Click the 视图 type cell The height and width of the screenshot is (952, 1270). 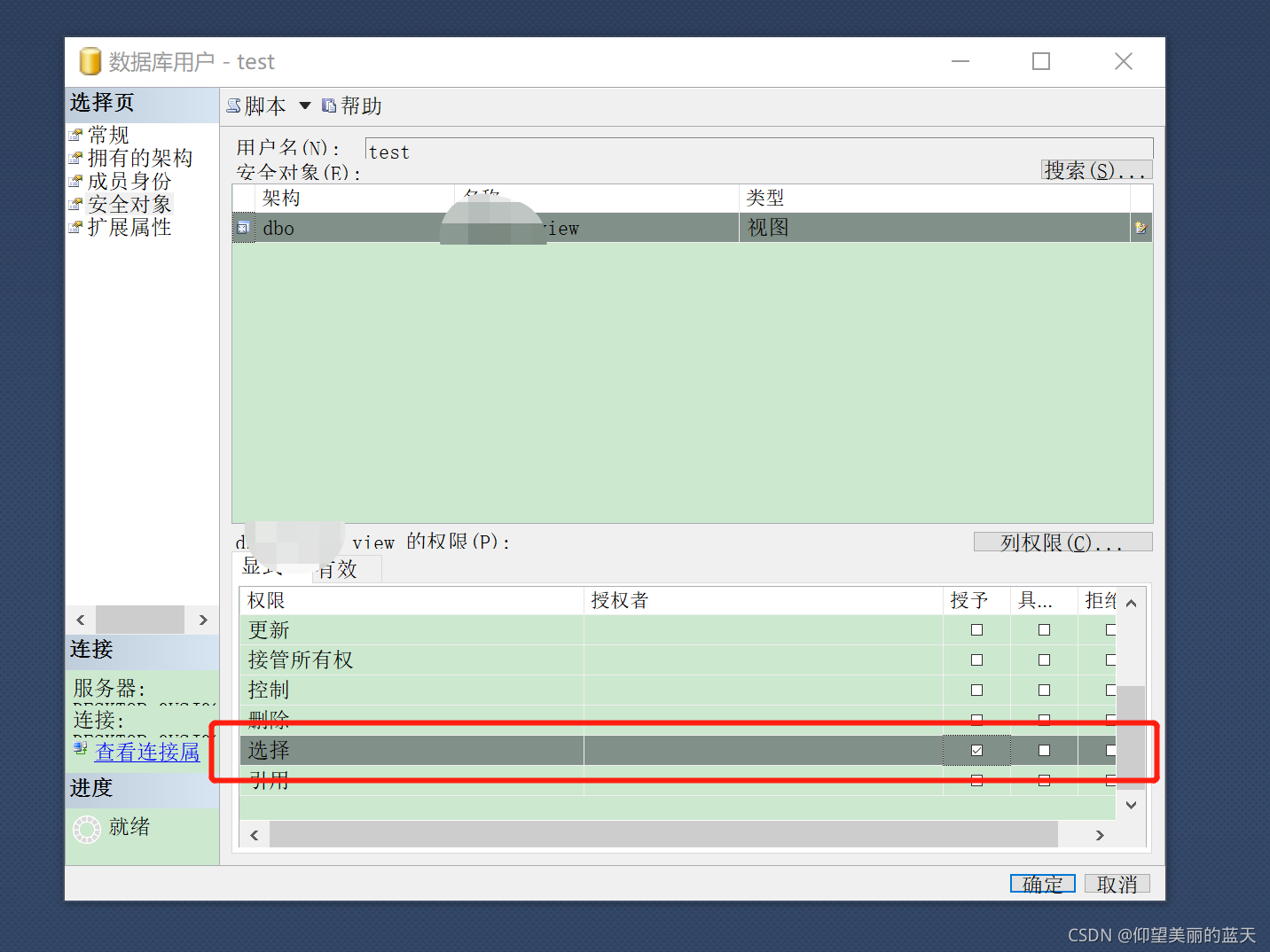pyautogui.click(x=935, y=228)
